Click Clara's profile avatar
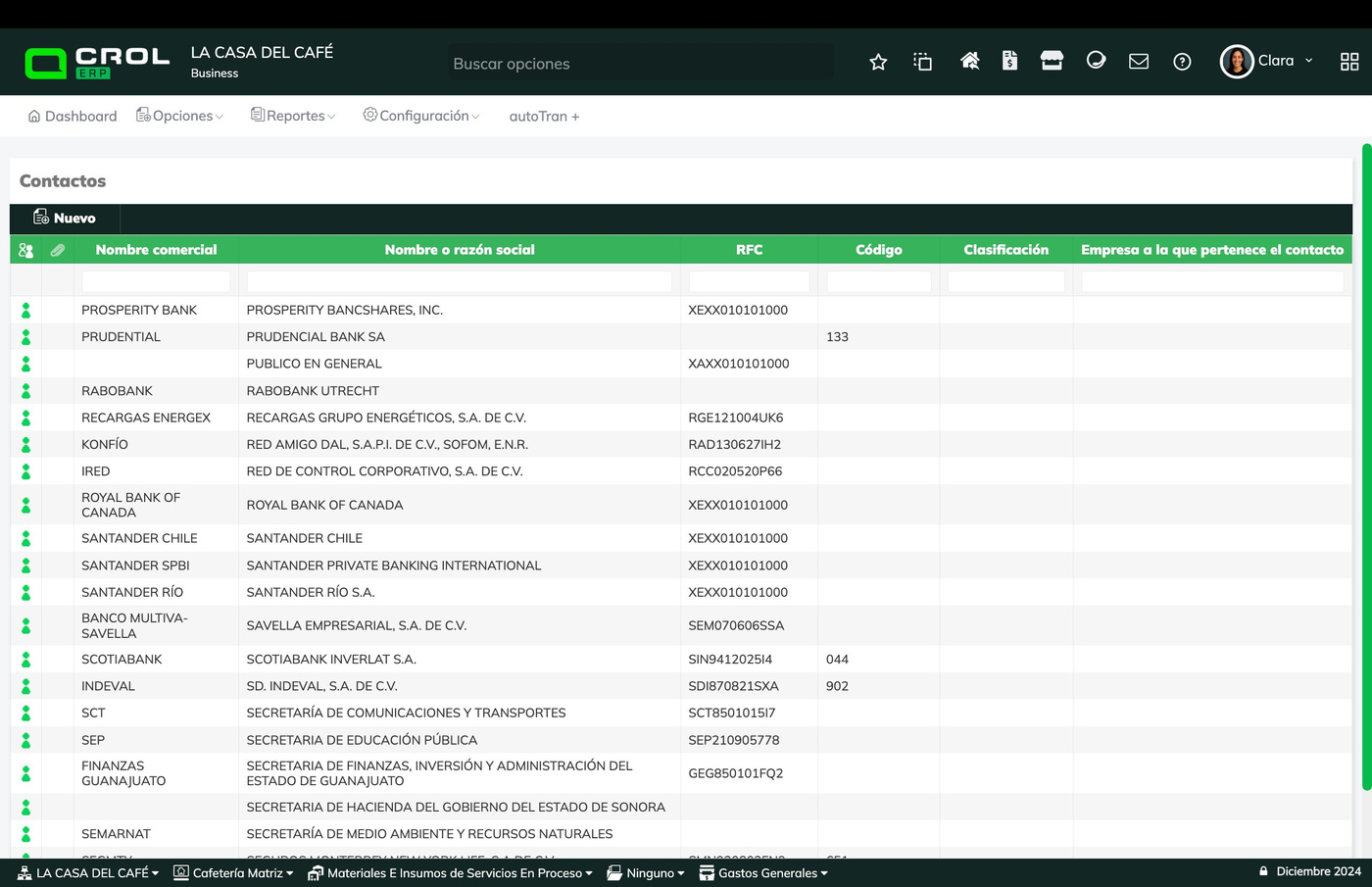 coord(1237,62)
